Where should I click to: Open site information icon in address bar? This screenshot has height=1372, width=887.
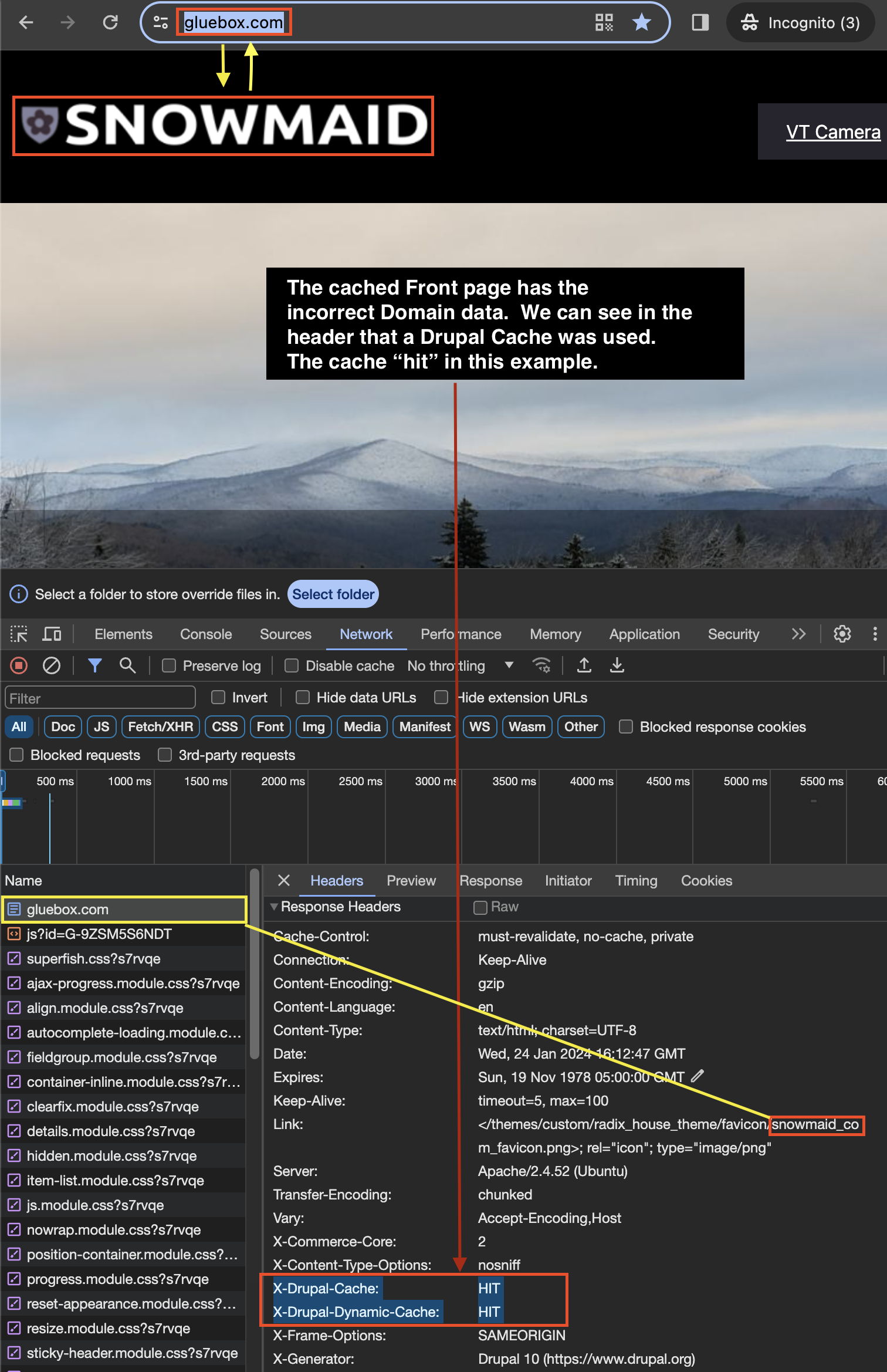pyautogui.click(x=161, y=22)
